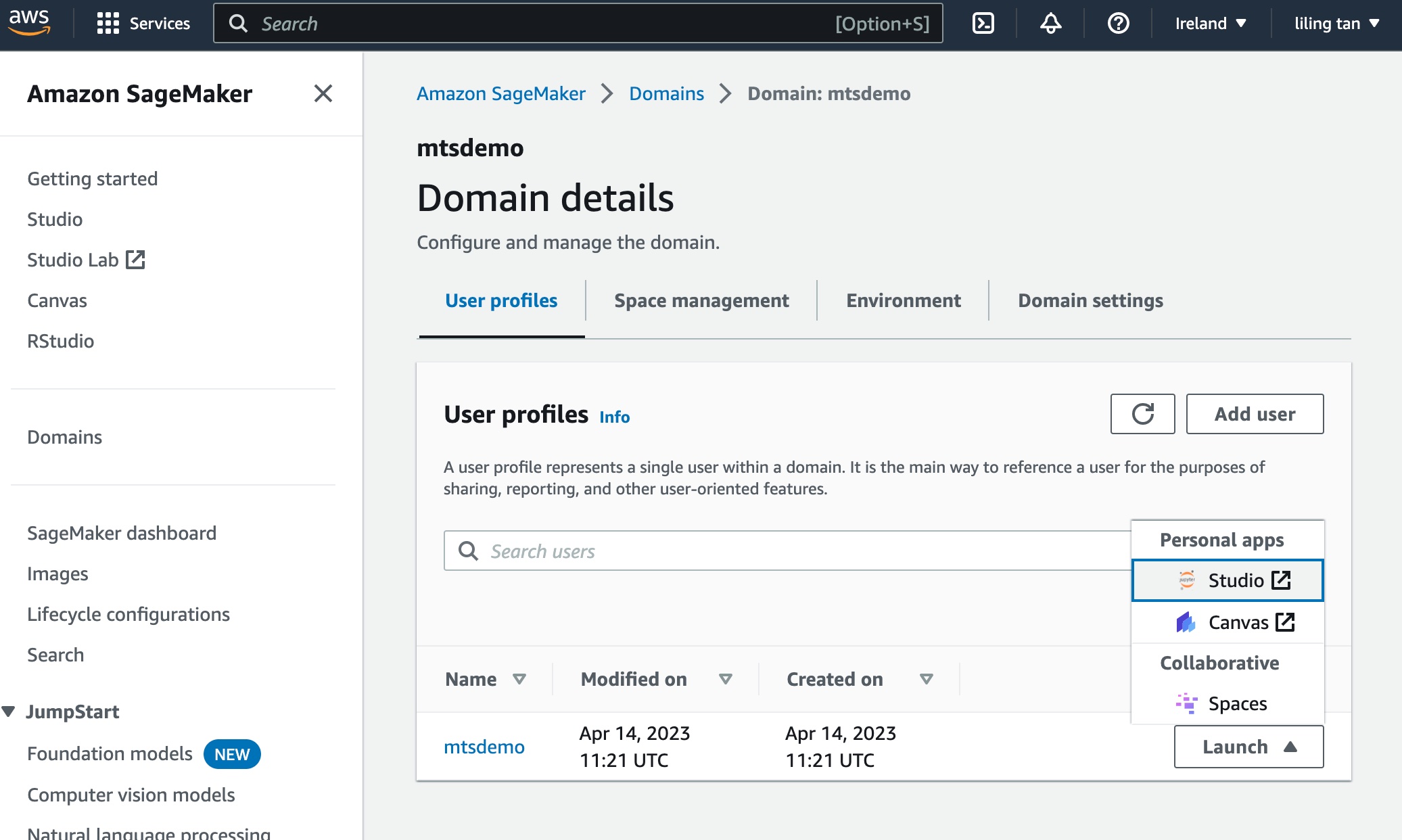Image resolution: width=1402 pixels, height=840 pixels.
Task: Open the Ireland region dropdown
Action: [1211, 24]
